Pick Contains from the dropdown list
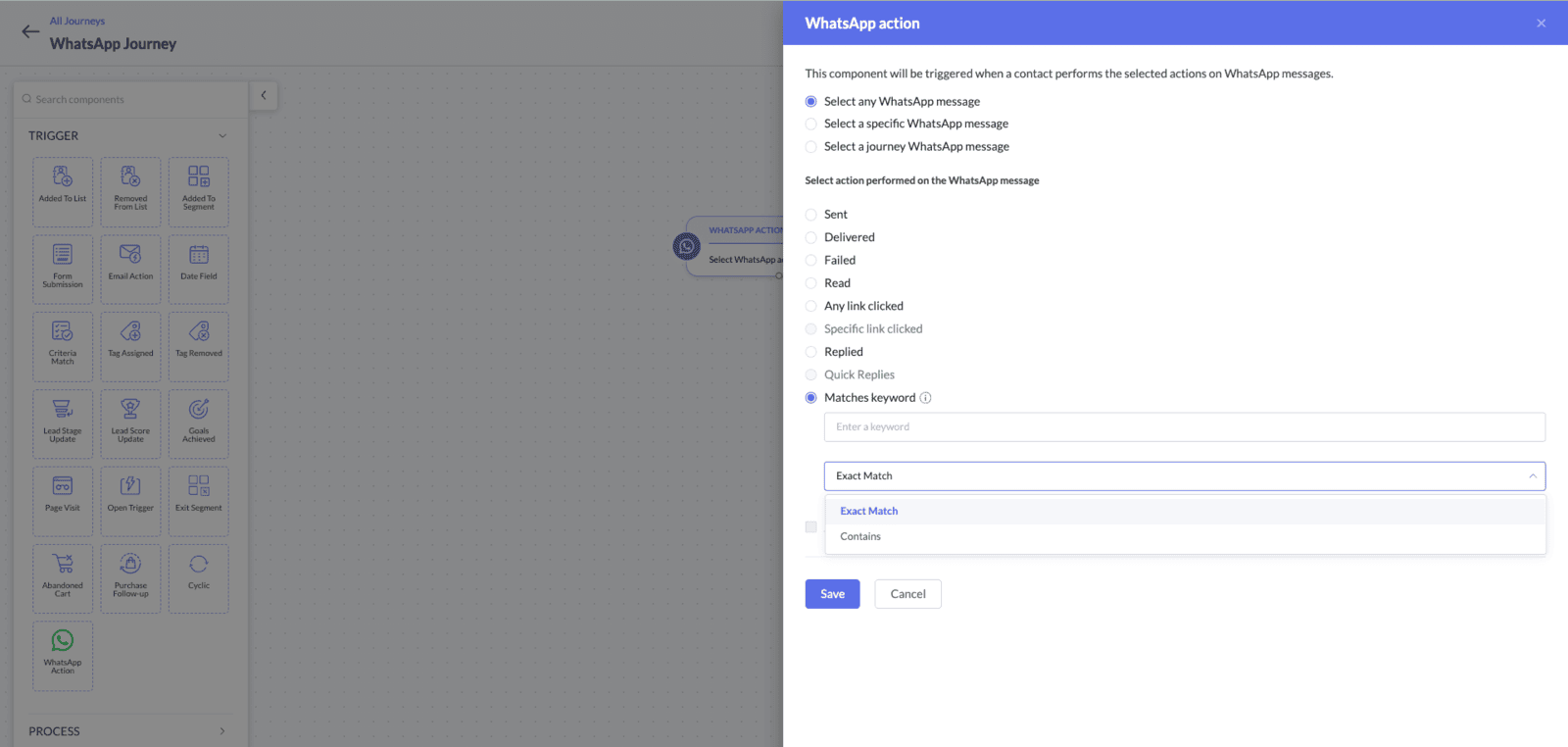Screen dimensions: 1568x747 pos(1185,536)
